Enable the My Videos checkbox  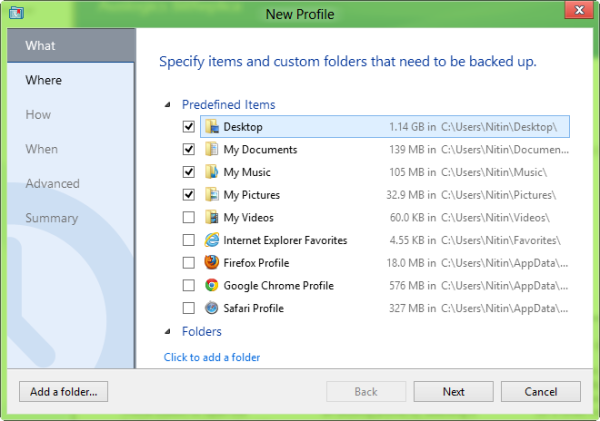(x=189, y=217)
